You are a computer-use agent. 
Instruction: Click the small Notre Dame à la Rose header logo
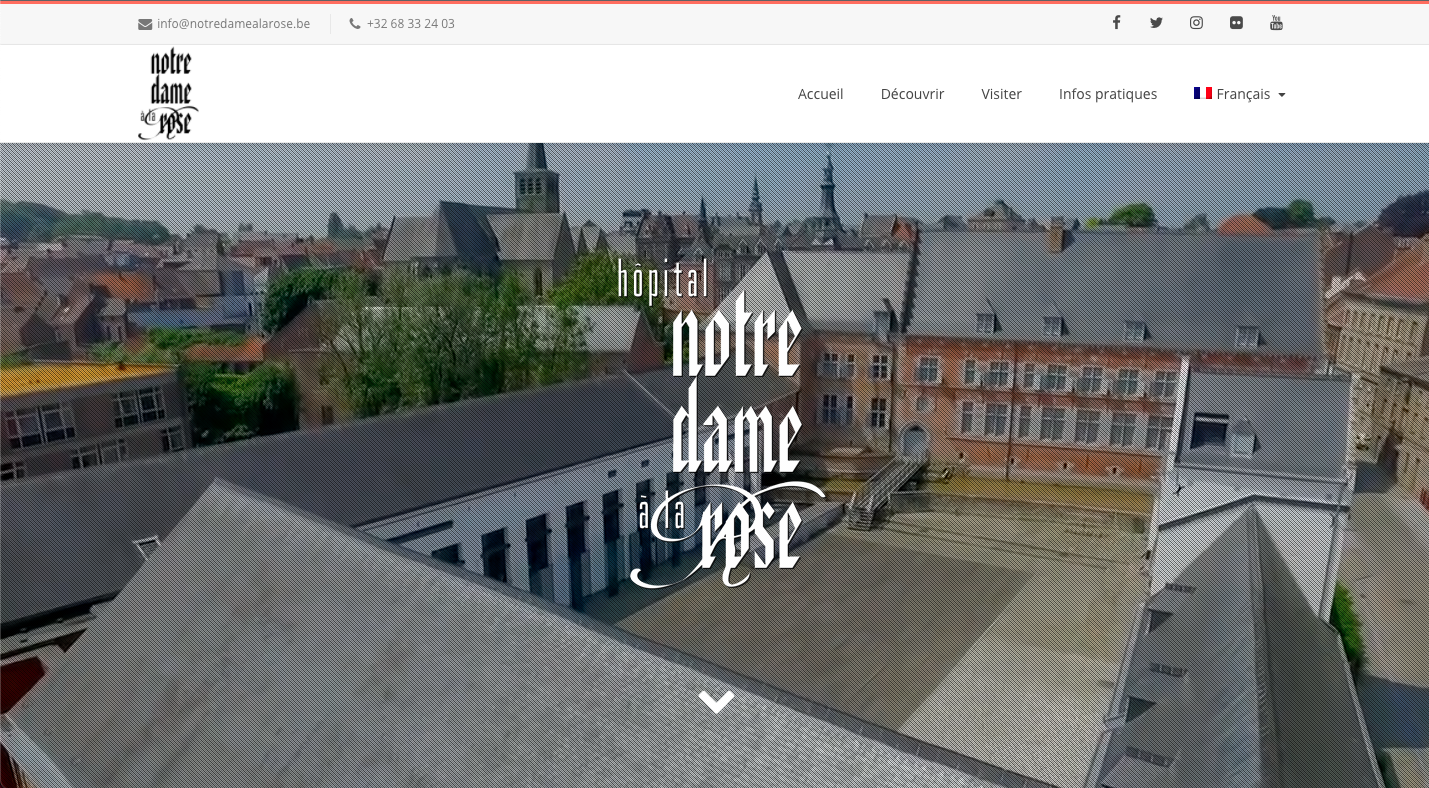click(x=168, y=94)
